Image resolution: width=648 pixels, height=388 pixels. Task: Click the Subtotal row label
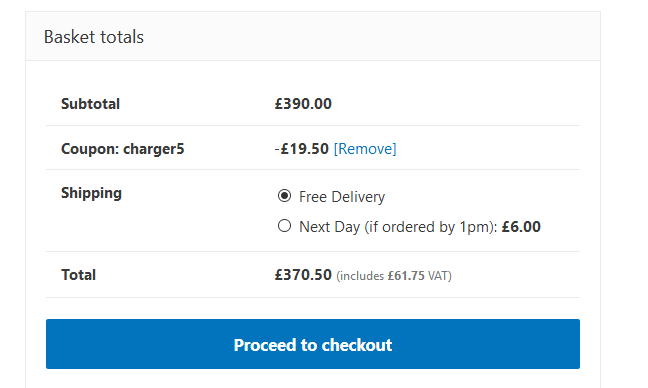coord(91,104)
